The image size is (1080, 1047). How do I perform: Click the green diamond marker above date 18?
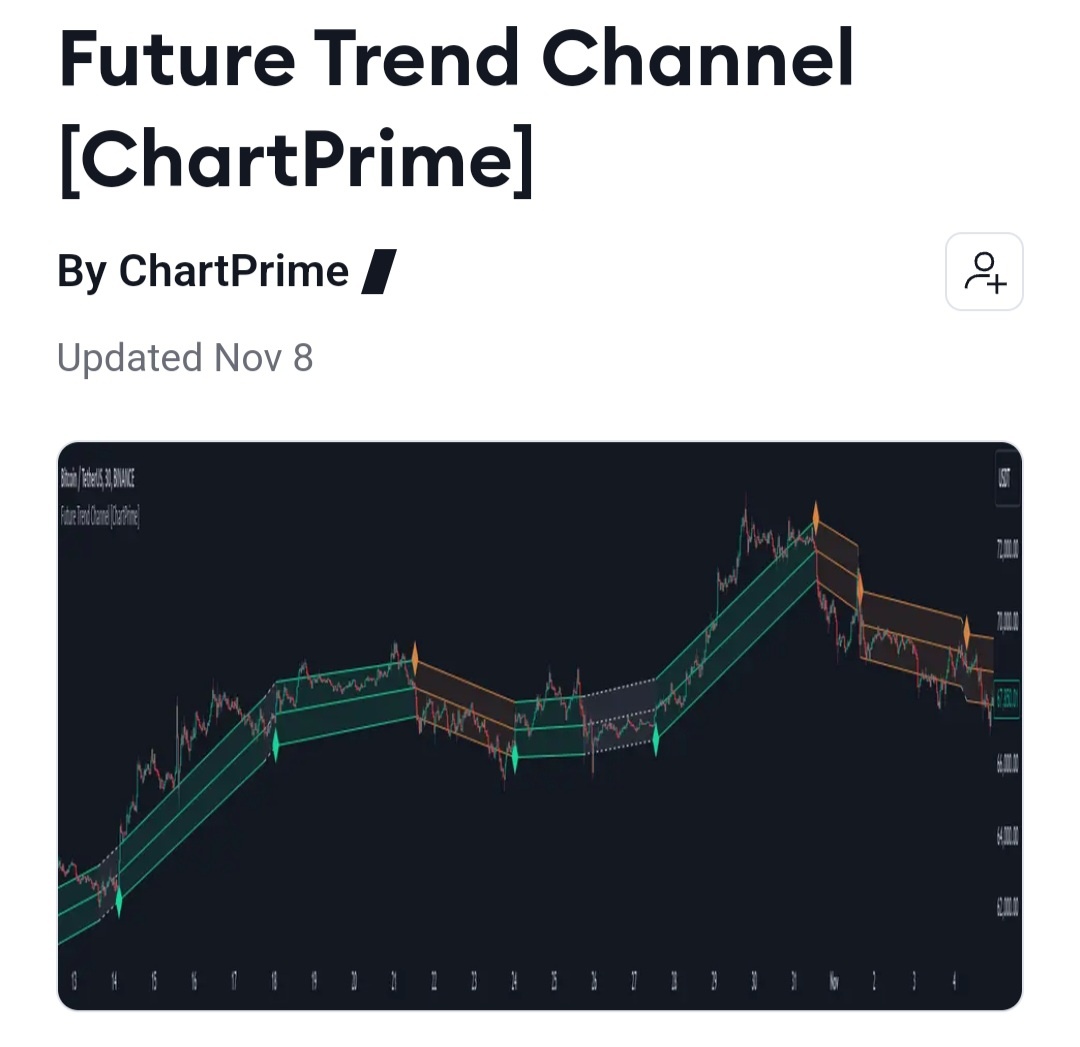275,745
